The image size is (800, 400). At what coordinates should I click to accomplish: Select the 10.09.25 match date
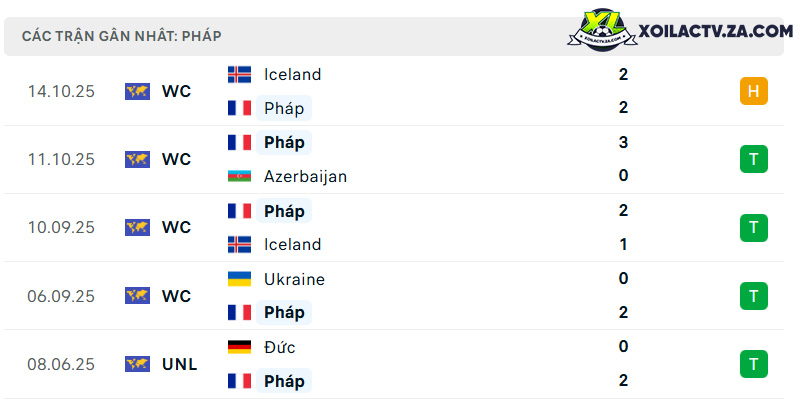(x=61, y=228)
